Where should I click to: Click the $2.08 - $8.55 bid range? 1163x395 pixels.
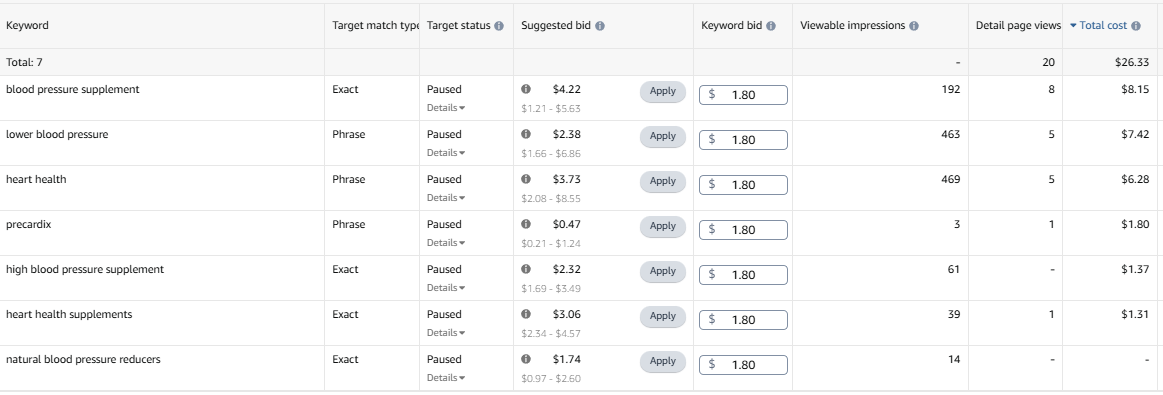point(550,199)
